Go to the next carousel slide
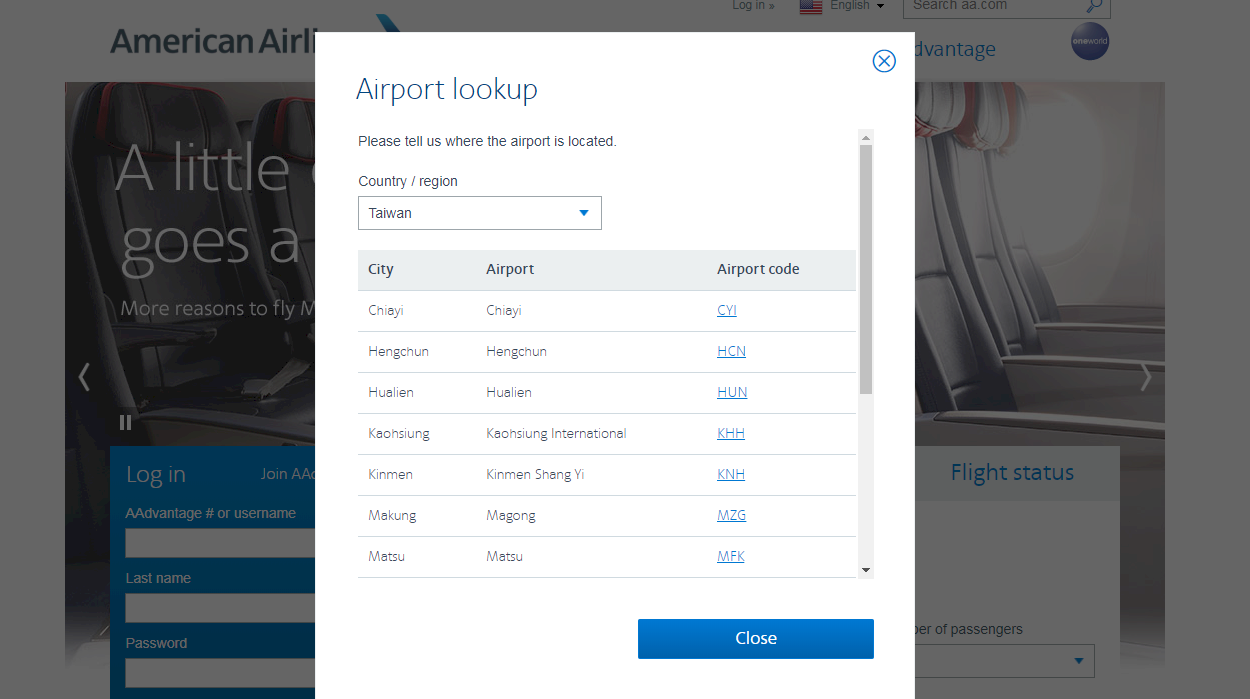The image size is (1250, 699). (1146, 377)
